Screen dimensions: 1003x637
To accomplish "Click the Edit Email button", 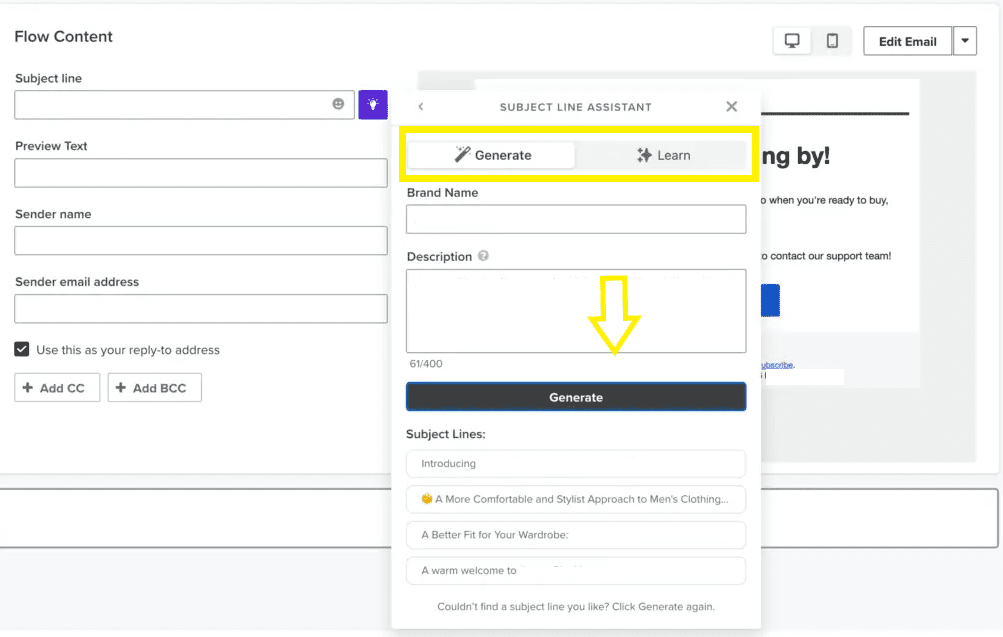I will tap(907, 41).
